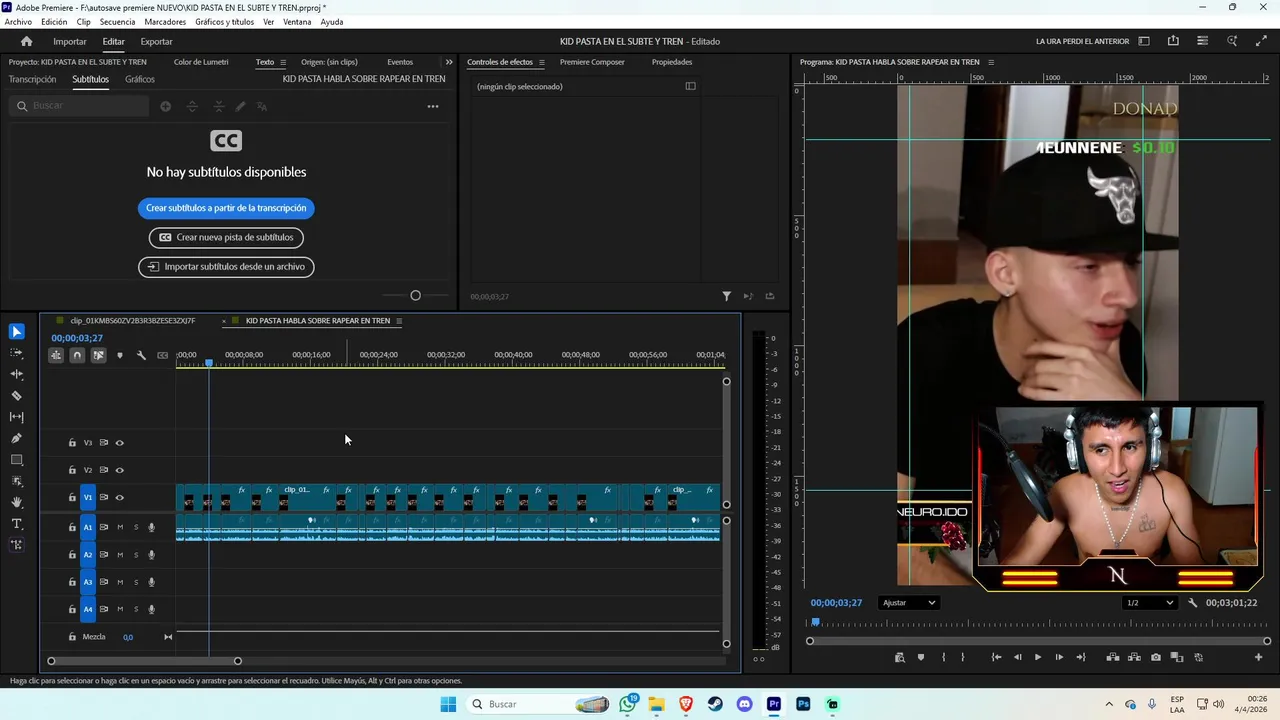Click the Buscar caption search field

79,106
